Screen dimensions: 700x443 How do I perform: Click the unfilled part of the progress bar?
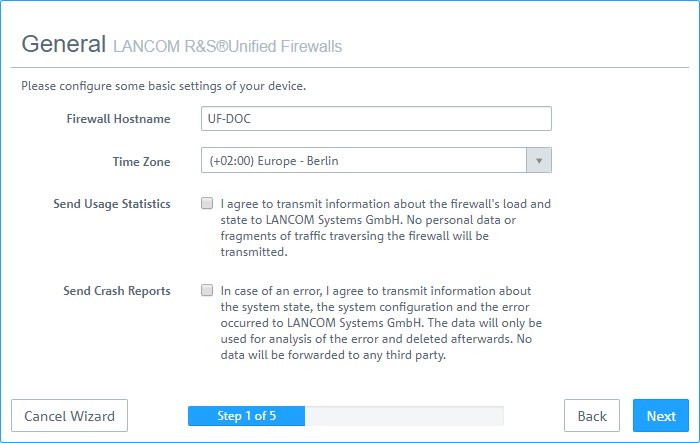pos(404,416)
